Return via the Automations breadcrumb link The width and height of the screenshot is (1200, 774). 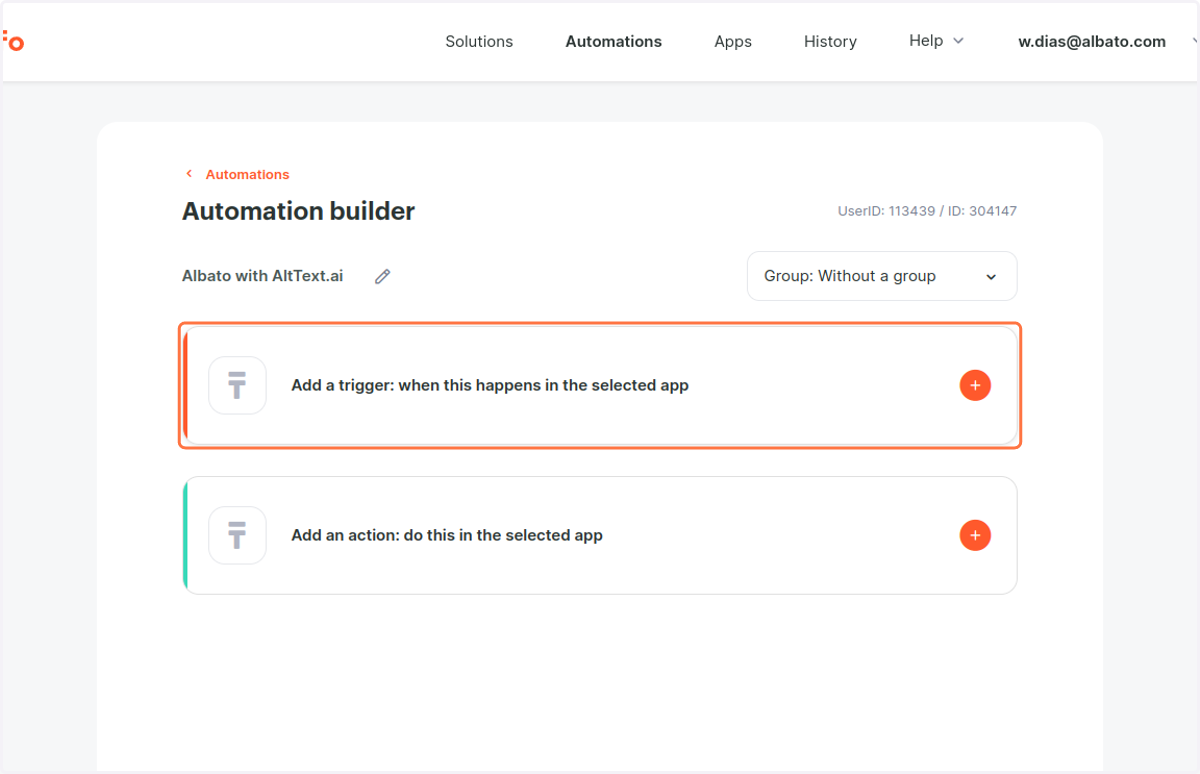tap(247, 174)
